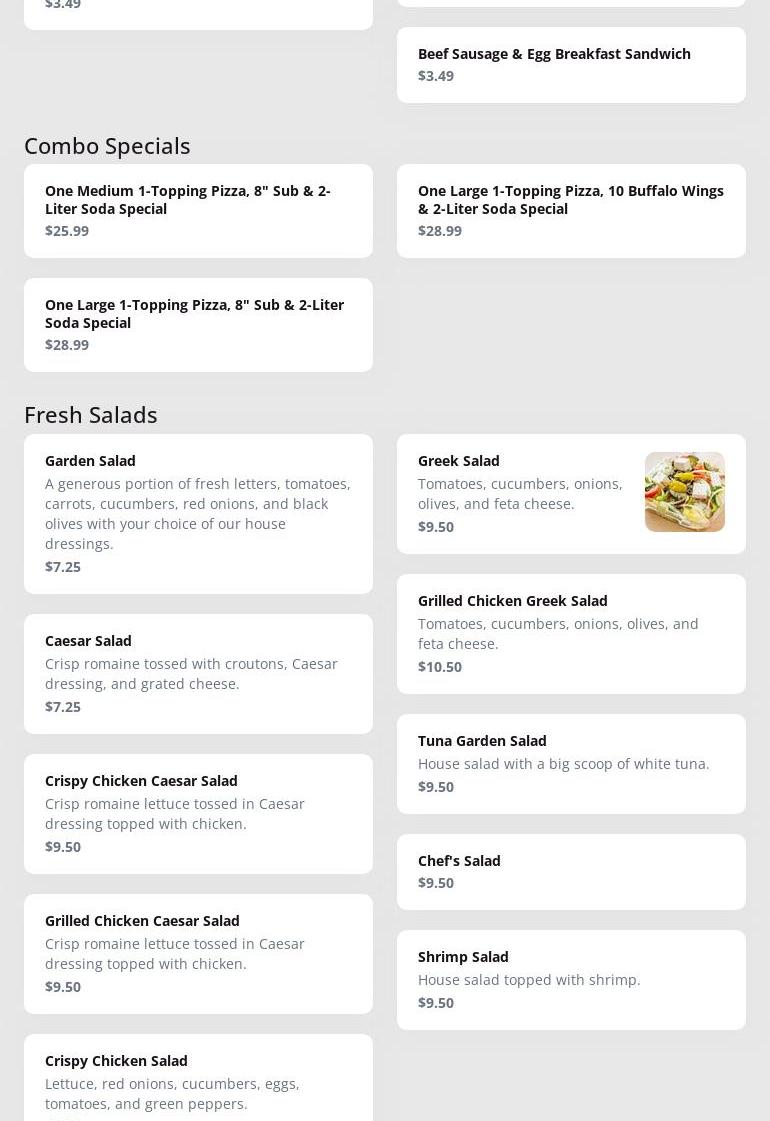
Task: Click the Fresh Salads section heading
Action: pyautogui.click(x=91, y=414)
